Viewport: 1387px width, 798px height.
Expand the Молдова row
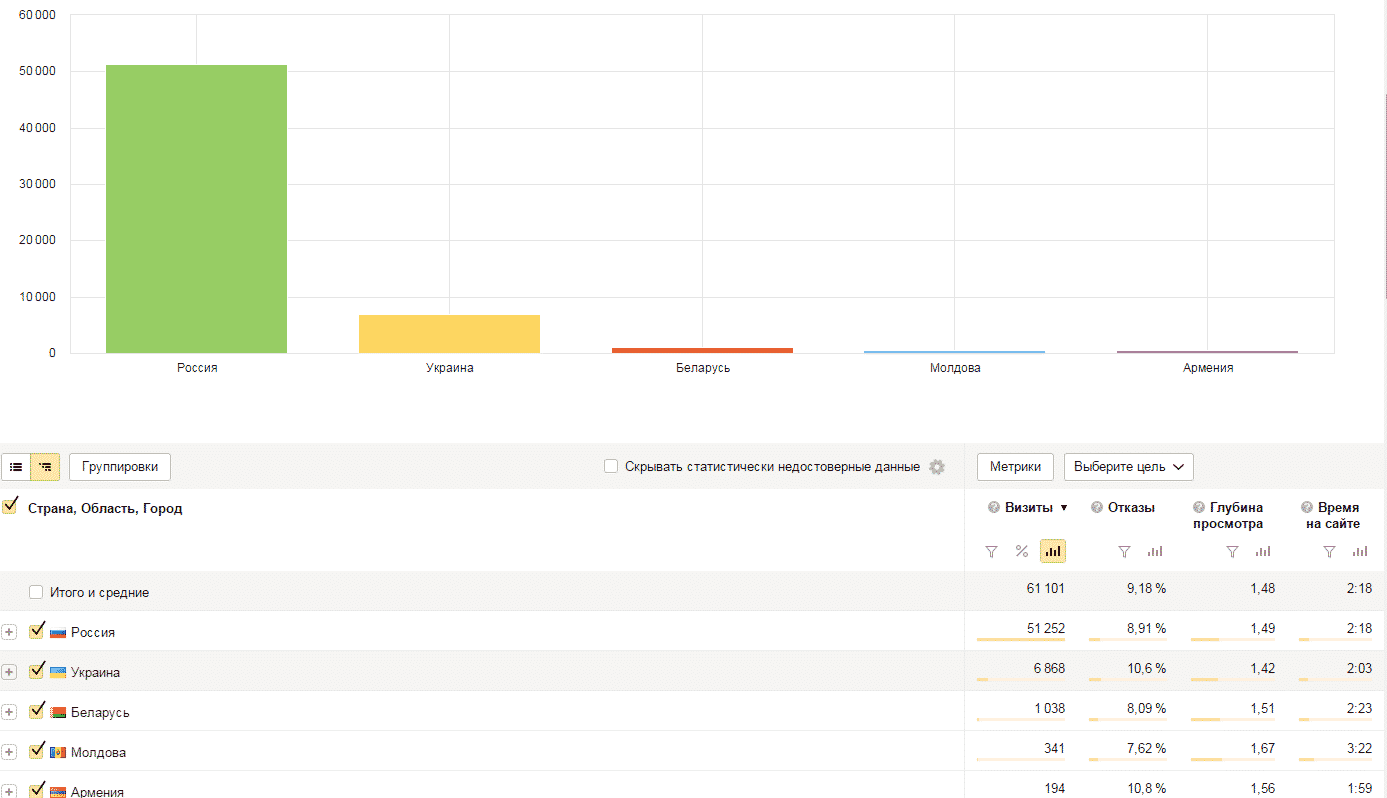tap(10, 752)
